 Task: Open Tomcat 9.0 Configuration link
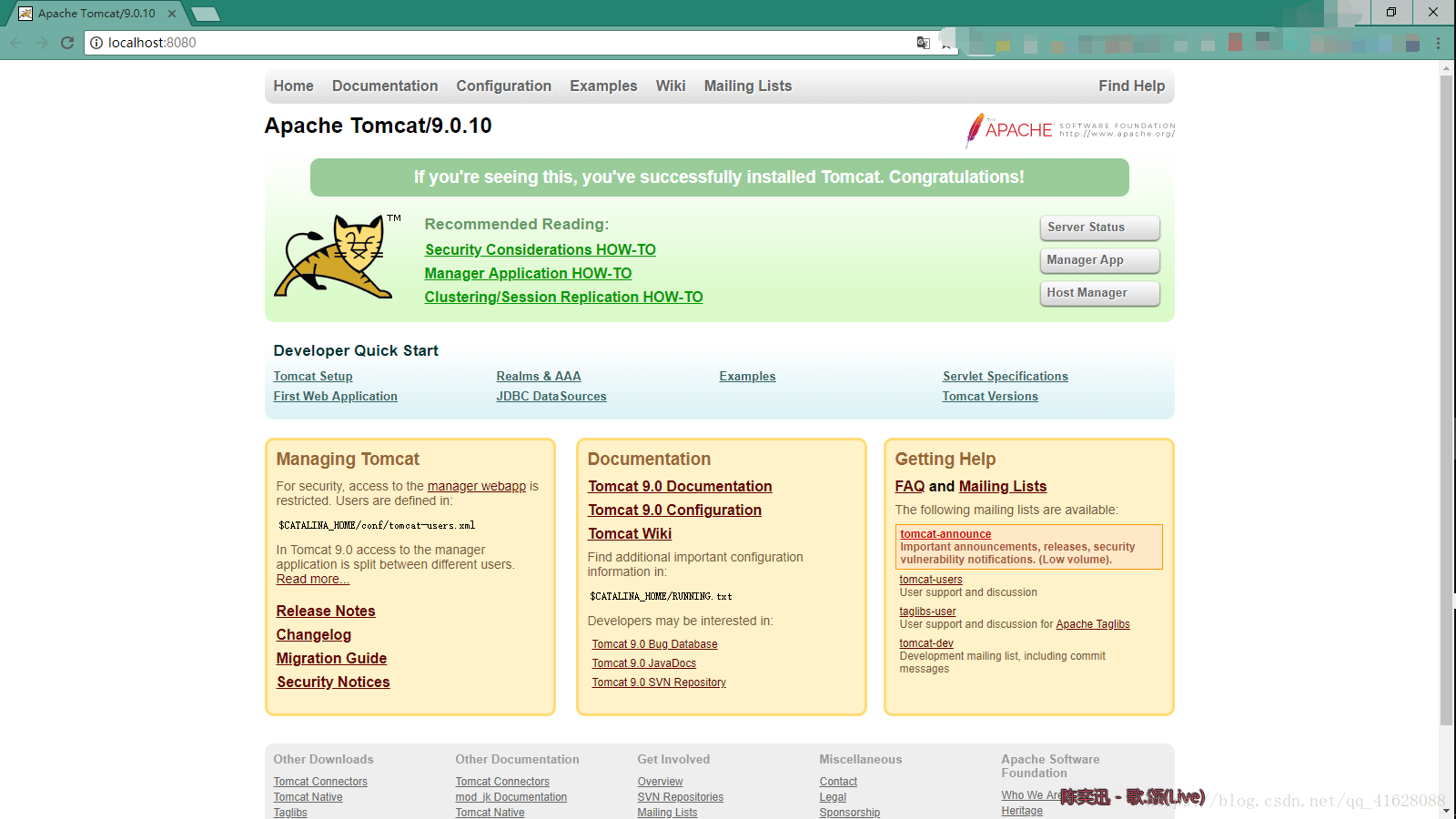(674, 510)
